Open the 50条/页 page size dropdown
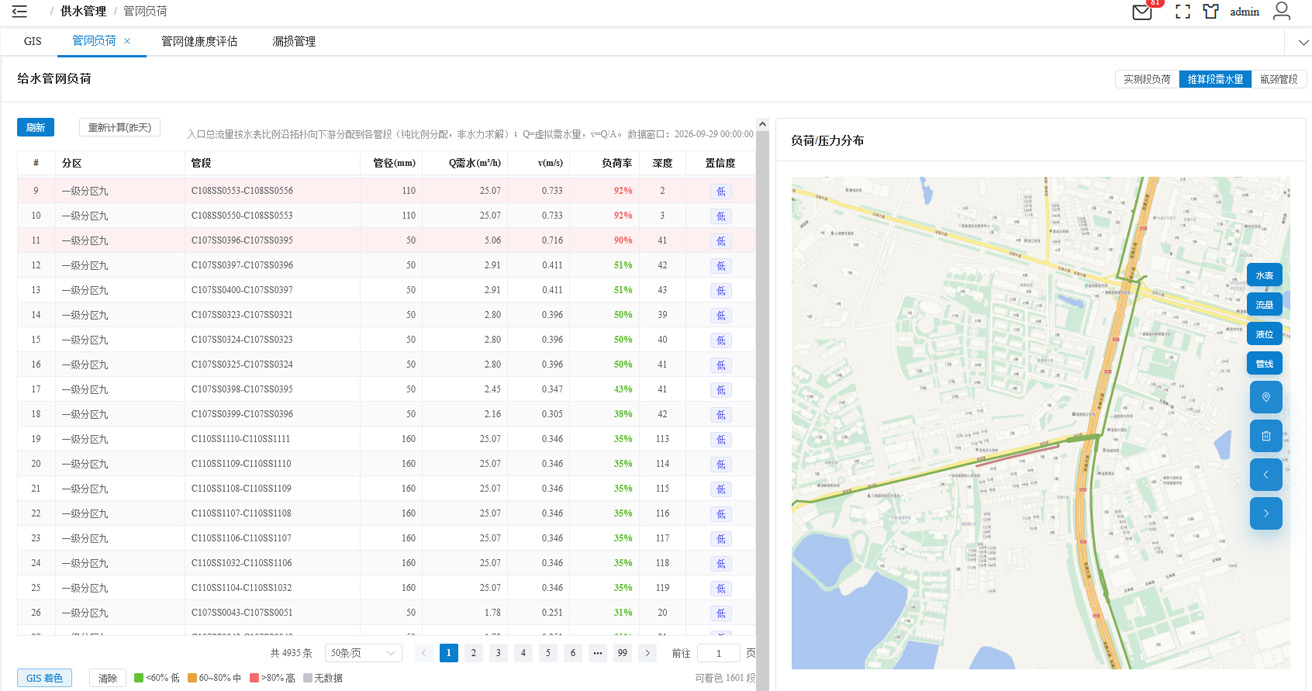Image resolution: width=1312 pixels, height=691 pixels. point(363,653)
